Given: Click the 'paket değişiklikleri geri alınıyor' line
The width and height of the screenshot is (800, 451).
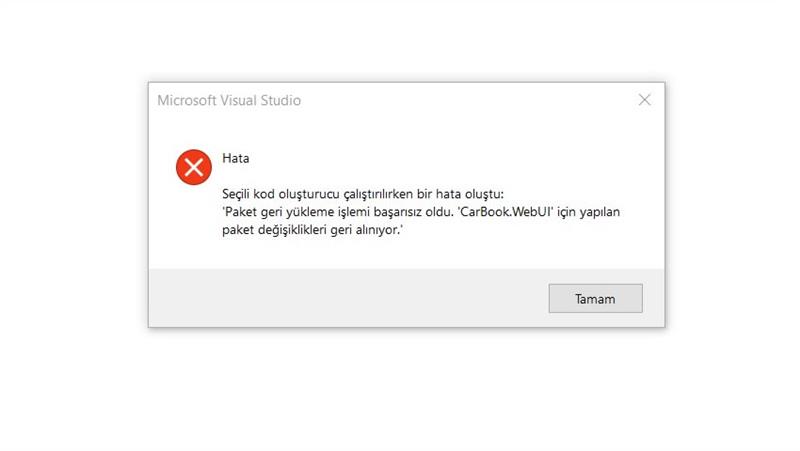Looking at the screenshot, I should [x=312, y=230].
